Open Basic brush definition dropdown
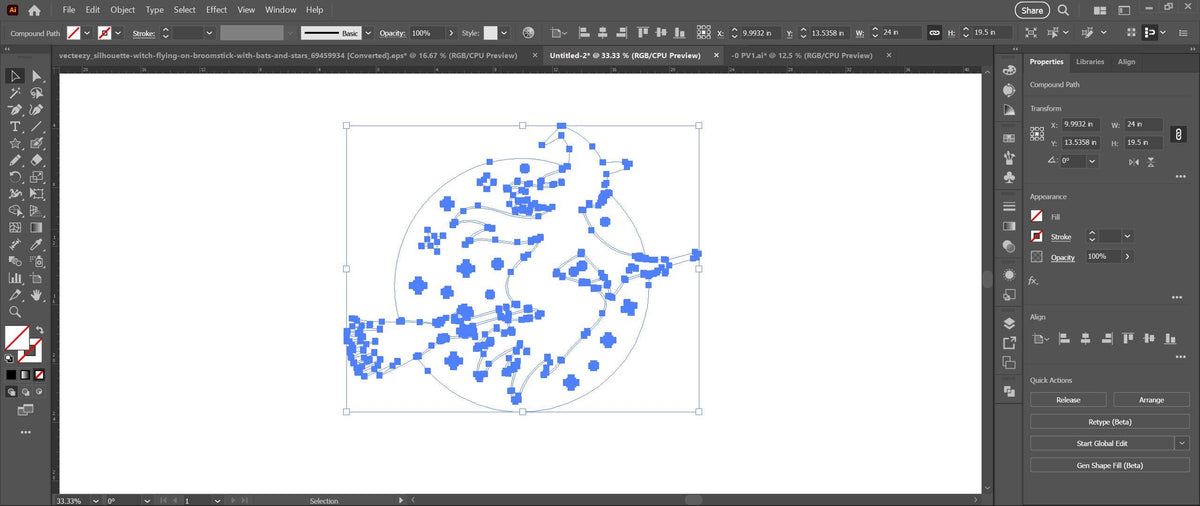 point(367,32)
